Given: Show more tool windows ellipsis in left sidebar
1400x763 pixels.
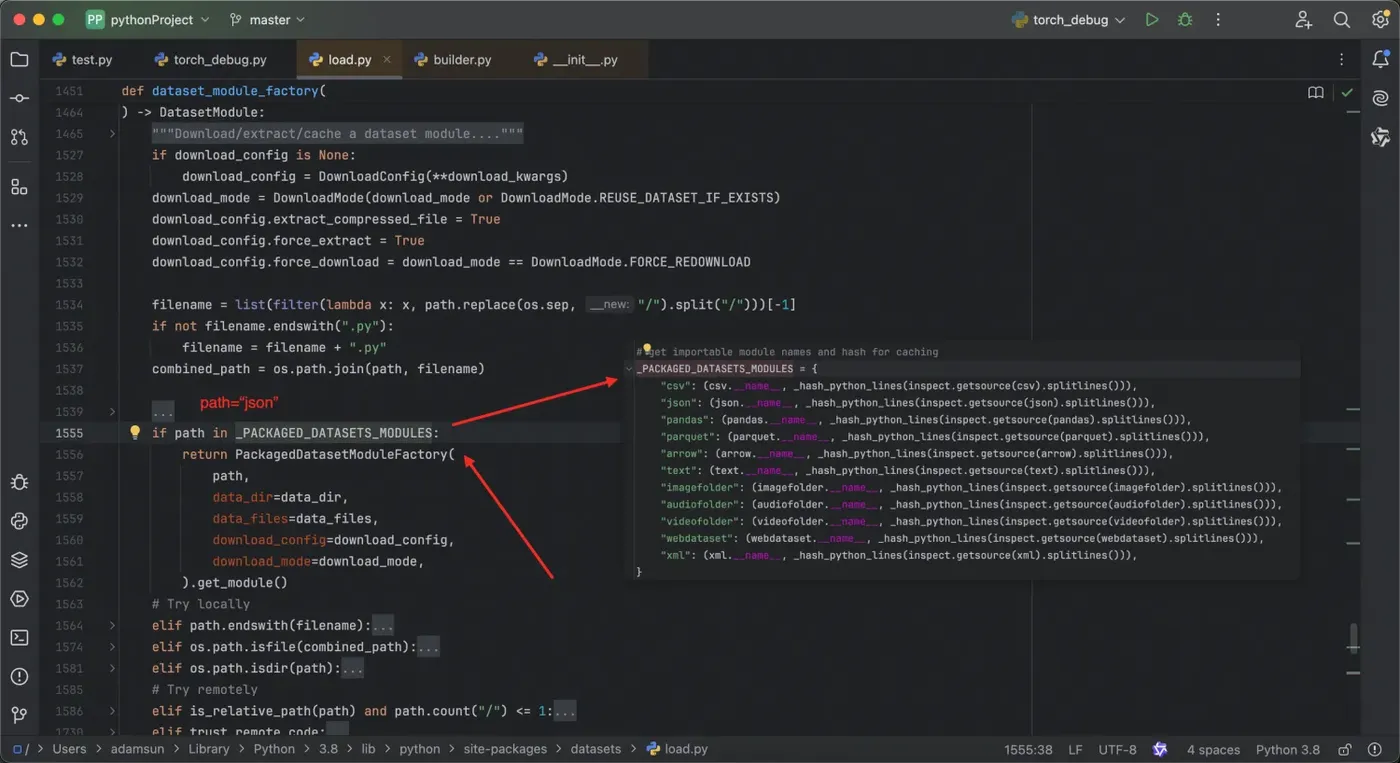Looking at the screenshot, I should pos(19,226).
